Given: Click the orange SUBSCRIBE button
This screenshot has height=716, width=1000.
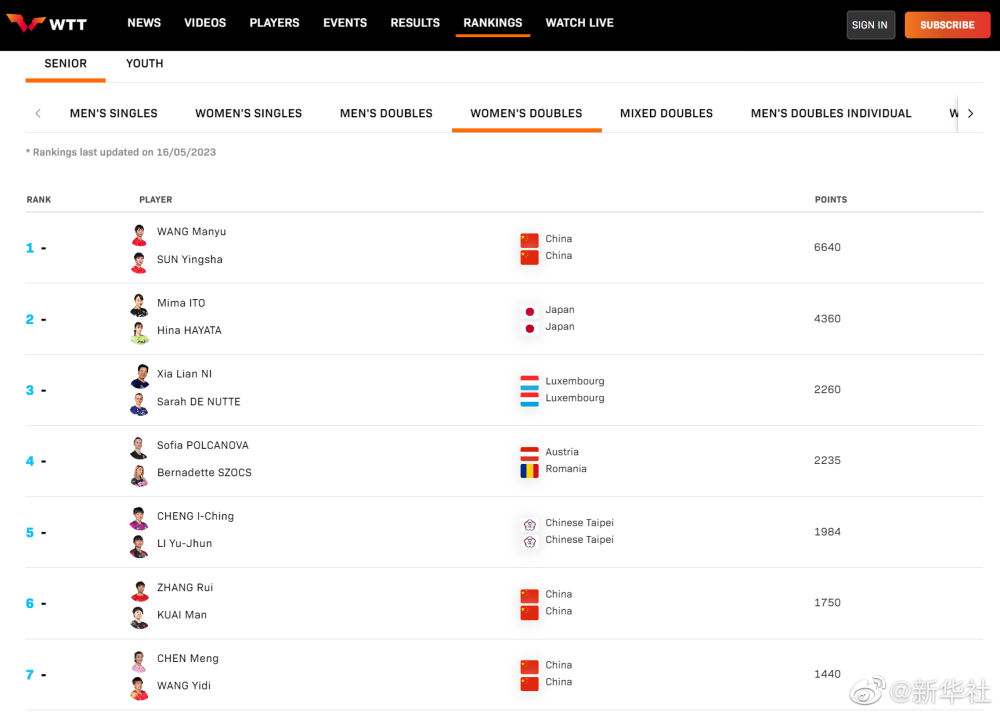Looking at the screenshot, I should click(947, 25).
